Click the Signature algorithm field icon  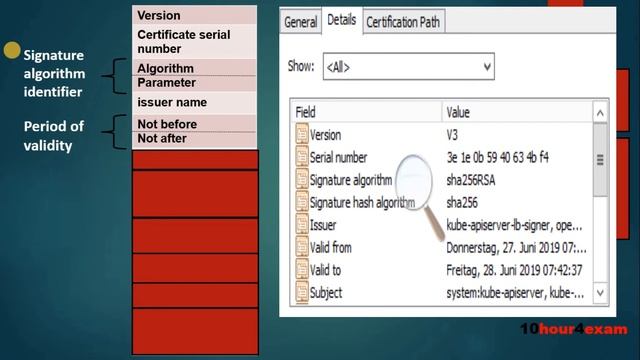click(302, 179)
